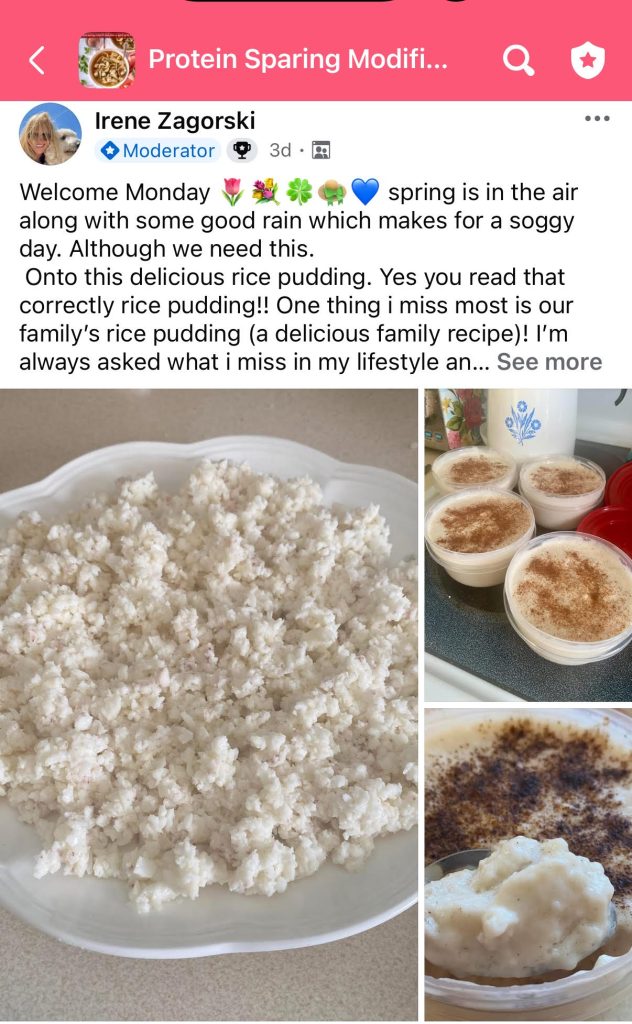Expand the post with See more
The image size is (632, 1024).
(549, 362)
